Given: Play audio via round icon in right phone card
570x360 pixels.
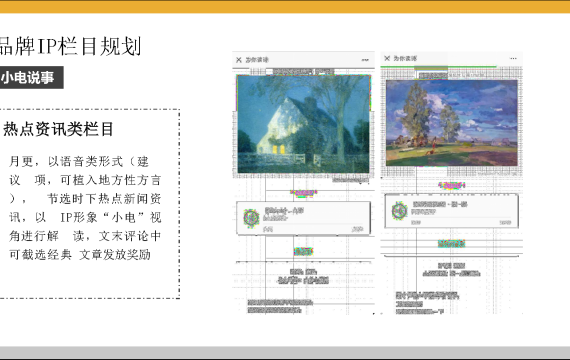Looking at the screenshot, I should (400, 211).
